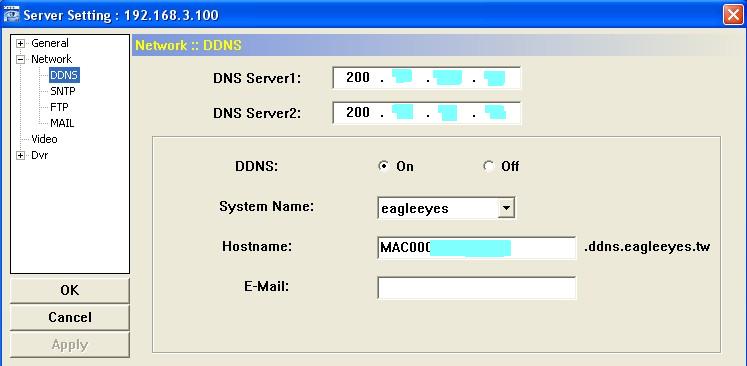Viewport: 747px width, 366px height.
Task: Click the Server Setting title bar eye icon
Action: pos(11,15)
